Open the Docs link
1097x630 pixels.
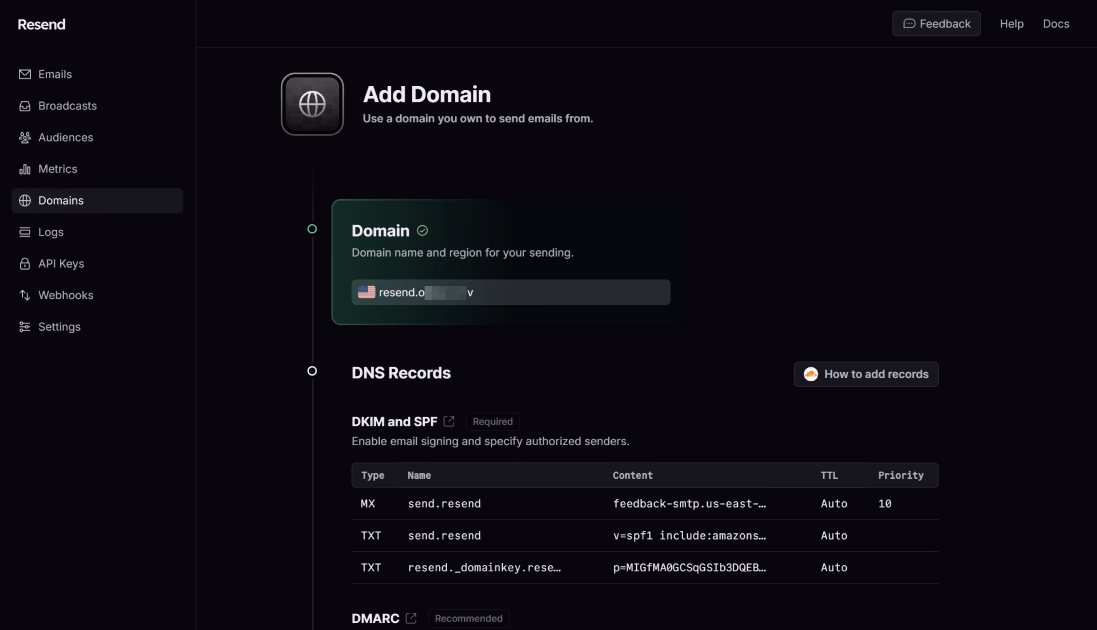pyautogui.click(x=1056, y=24)
